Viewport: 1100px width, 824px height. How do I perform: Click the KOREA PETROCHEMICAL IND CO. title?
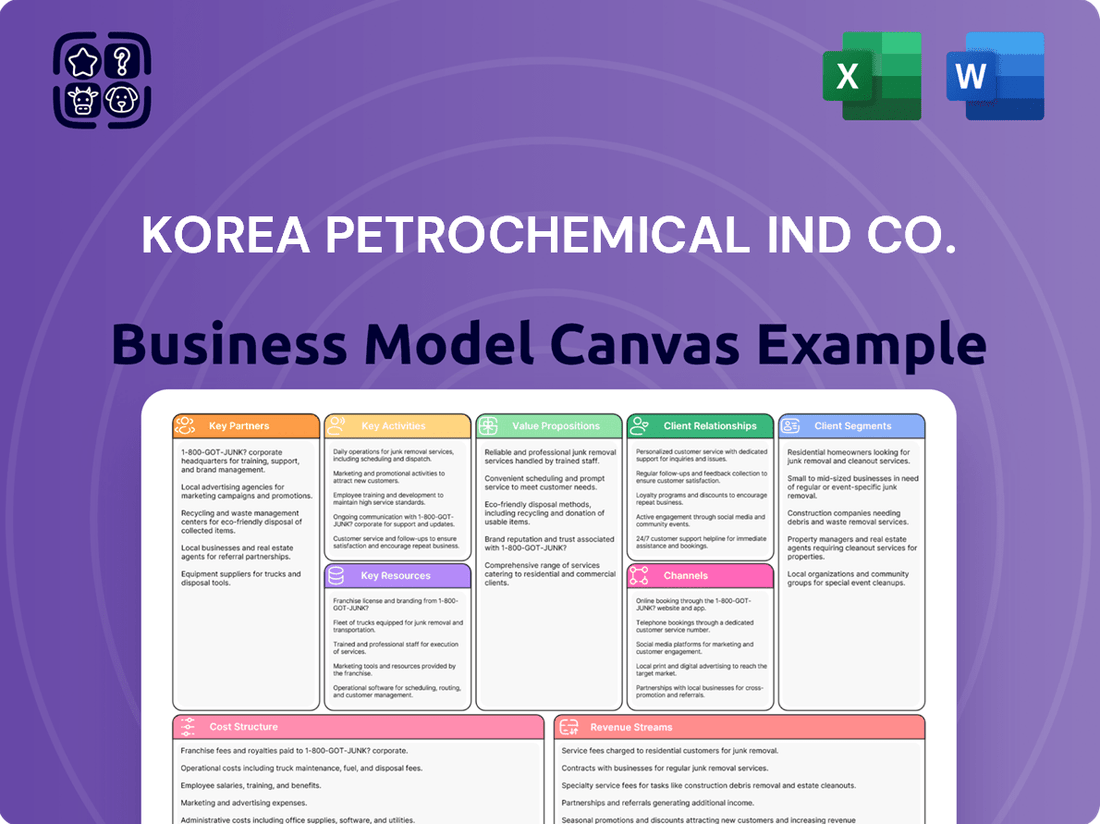(x=549, y=234)
